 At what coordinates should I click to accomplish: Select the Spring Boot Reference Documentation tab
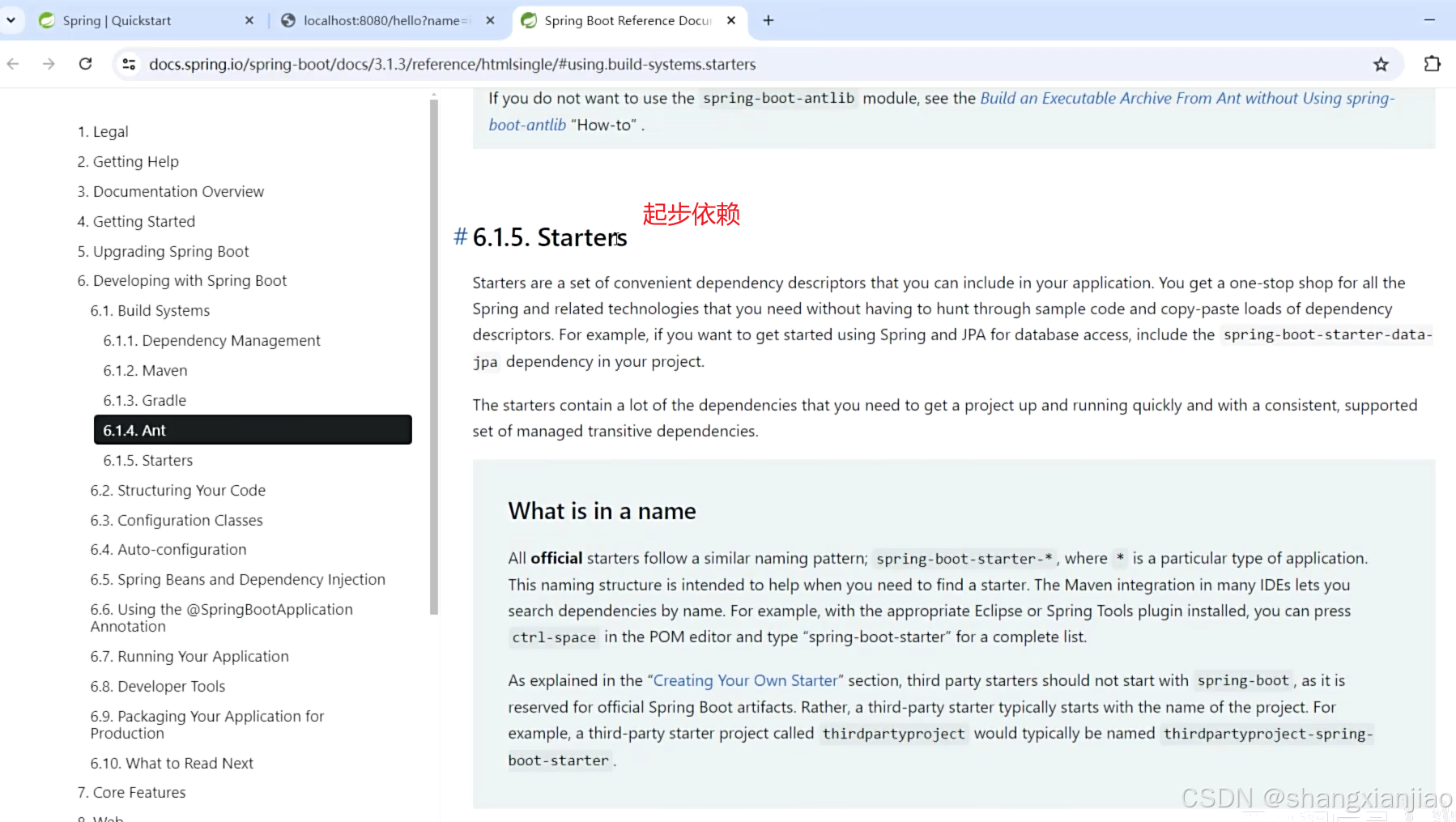[628, 20]
